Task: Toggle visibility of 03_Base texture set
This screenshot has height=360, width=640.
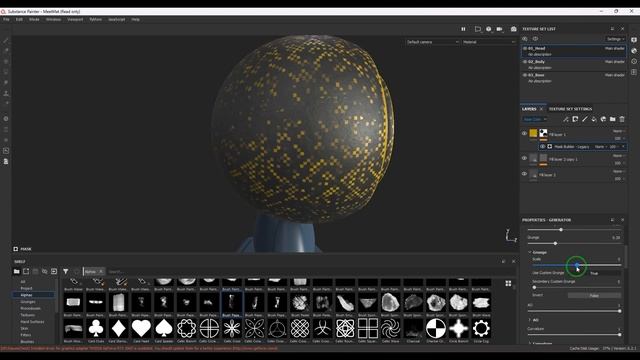Action: pos(525,75)
